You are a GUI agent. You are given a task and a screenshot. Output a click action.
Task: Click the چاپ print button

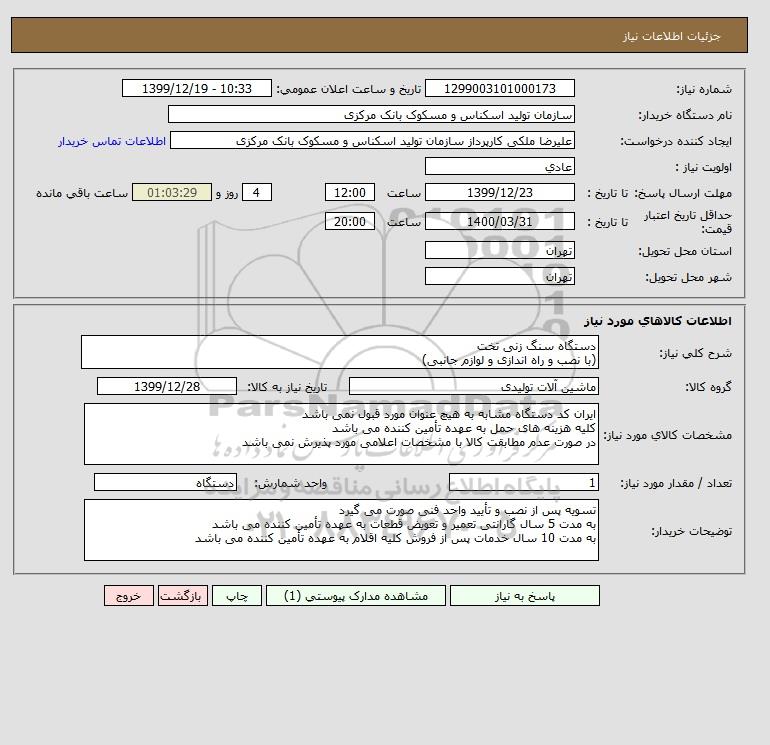pos(237,596)
